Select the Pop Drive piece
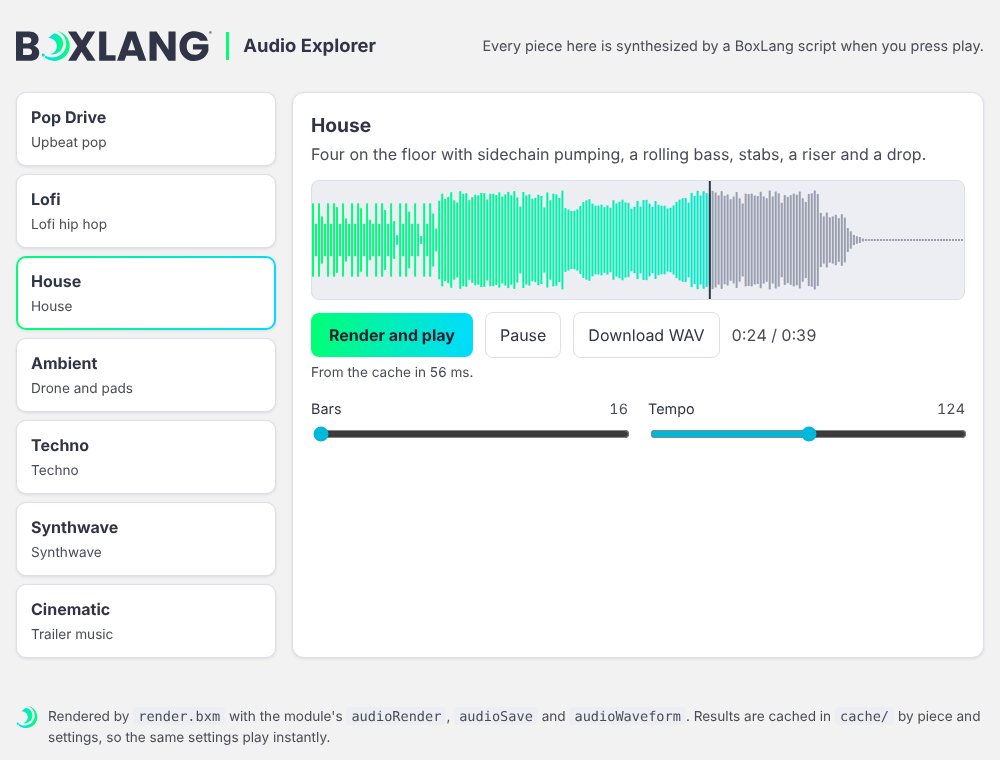This screenshot has width=1000, height=760. 146,129
